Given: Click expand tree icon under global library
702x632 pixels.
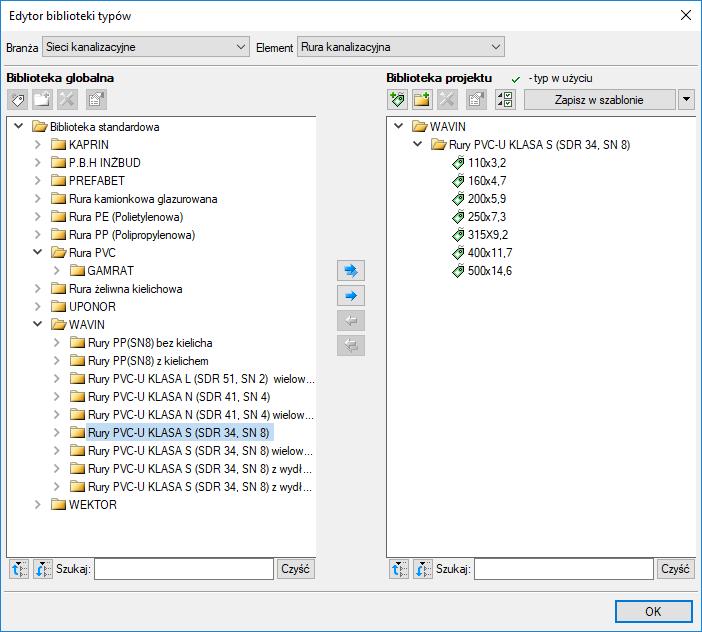Looking at the screenshot, I should (19, 569).
